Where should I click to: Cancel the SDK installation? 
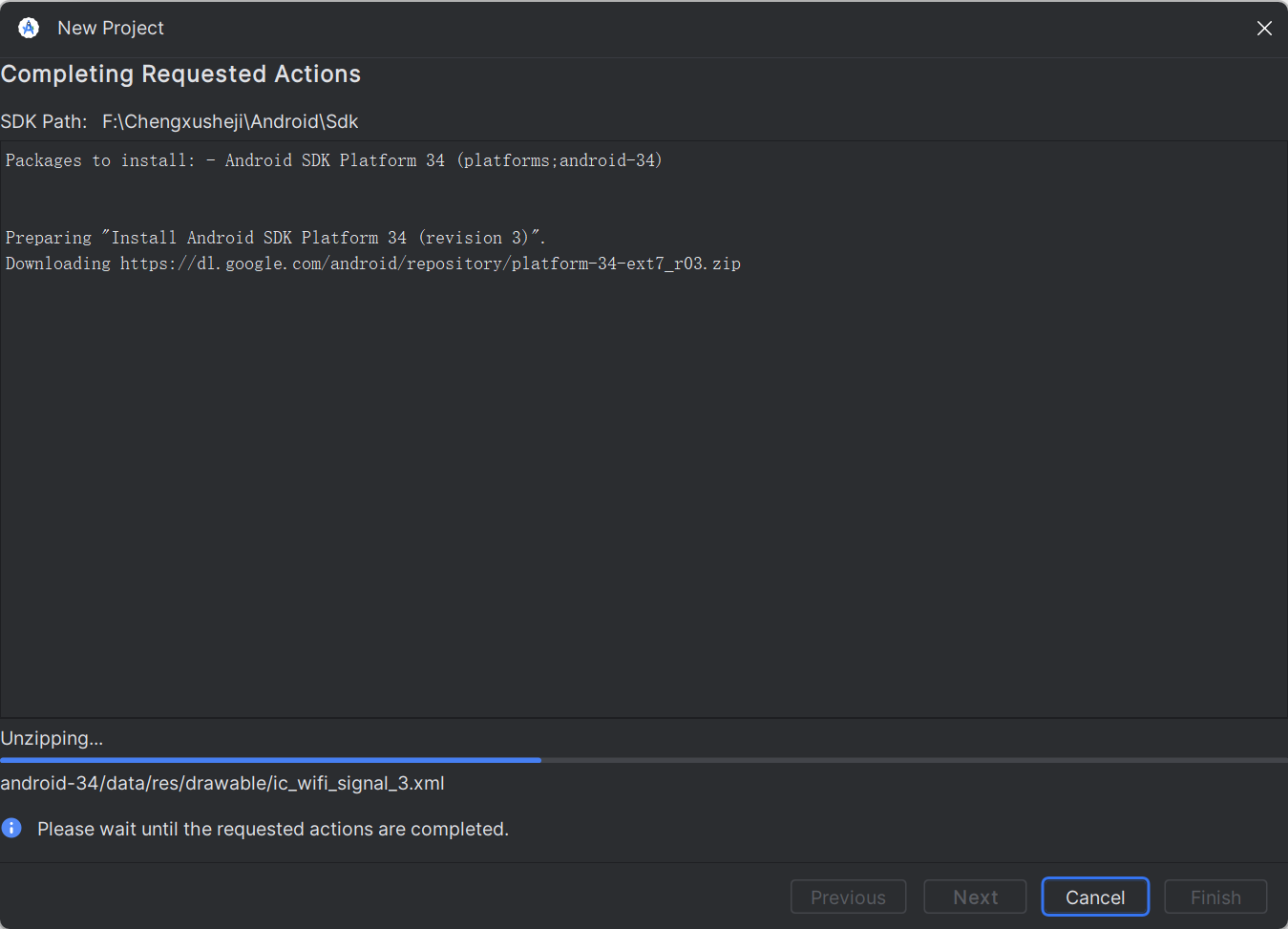tap(1095, 897)
